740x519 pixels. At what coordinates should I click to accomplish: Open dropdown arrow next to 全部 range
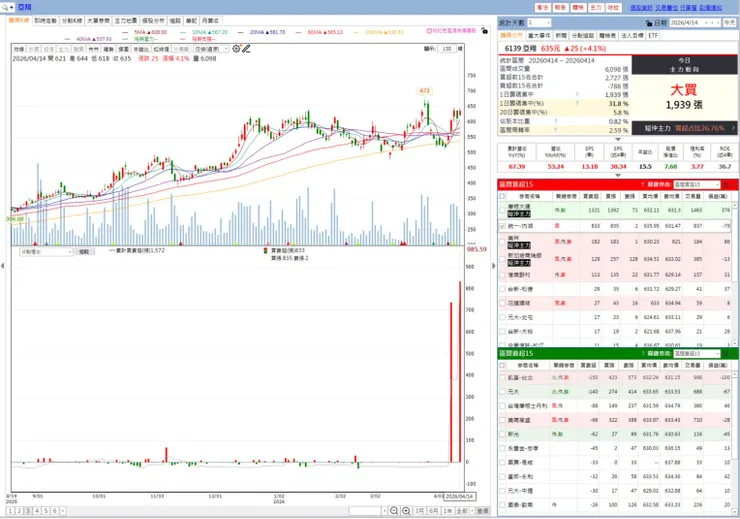pyautogui.click(x=472, y=511)
